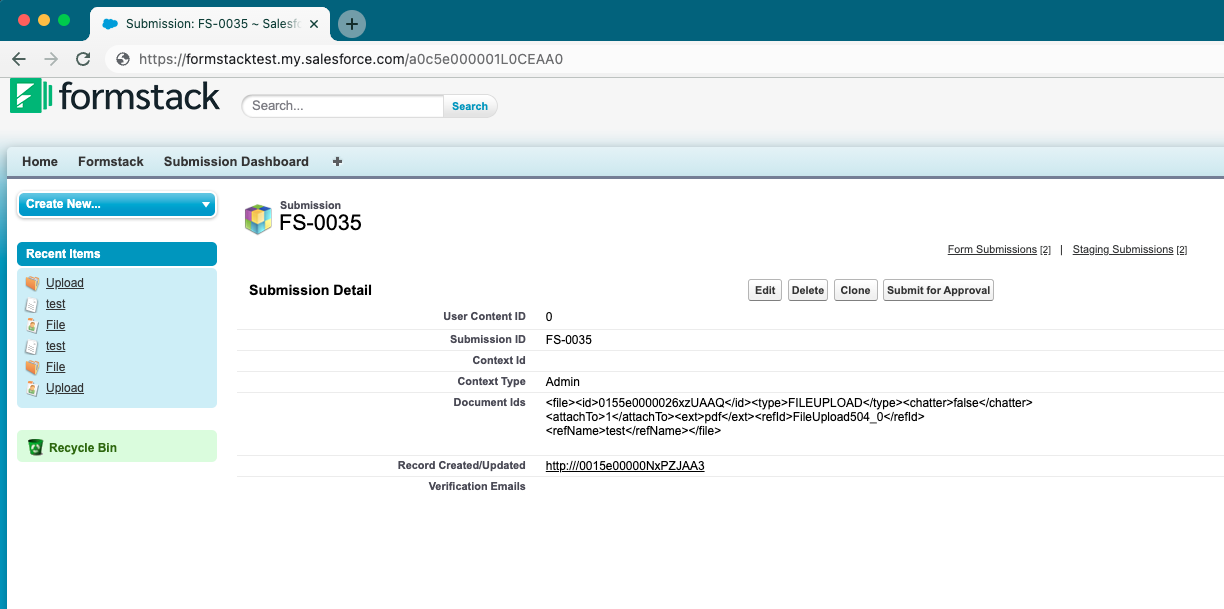Click the Edit button
Screen dimensions: 1224x609
[x=764, y=289]
